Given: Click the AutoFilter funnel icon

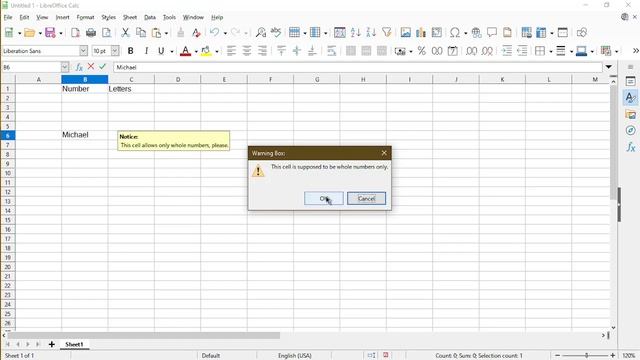Looking at the screenshot, I should click(387, 33).
